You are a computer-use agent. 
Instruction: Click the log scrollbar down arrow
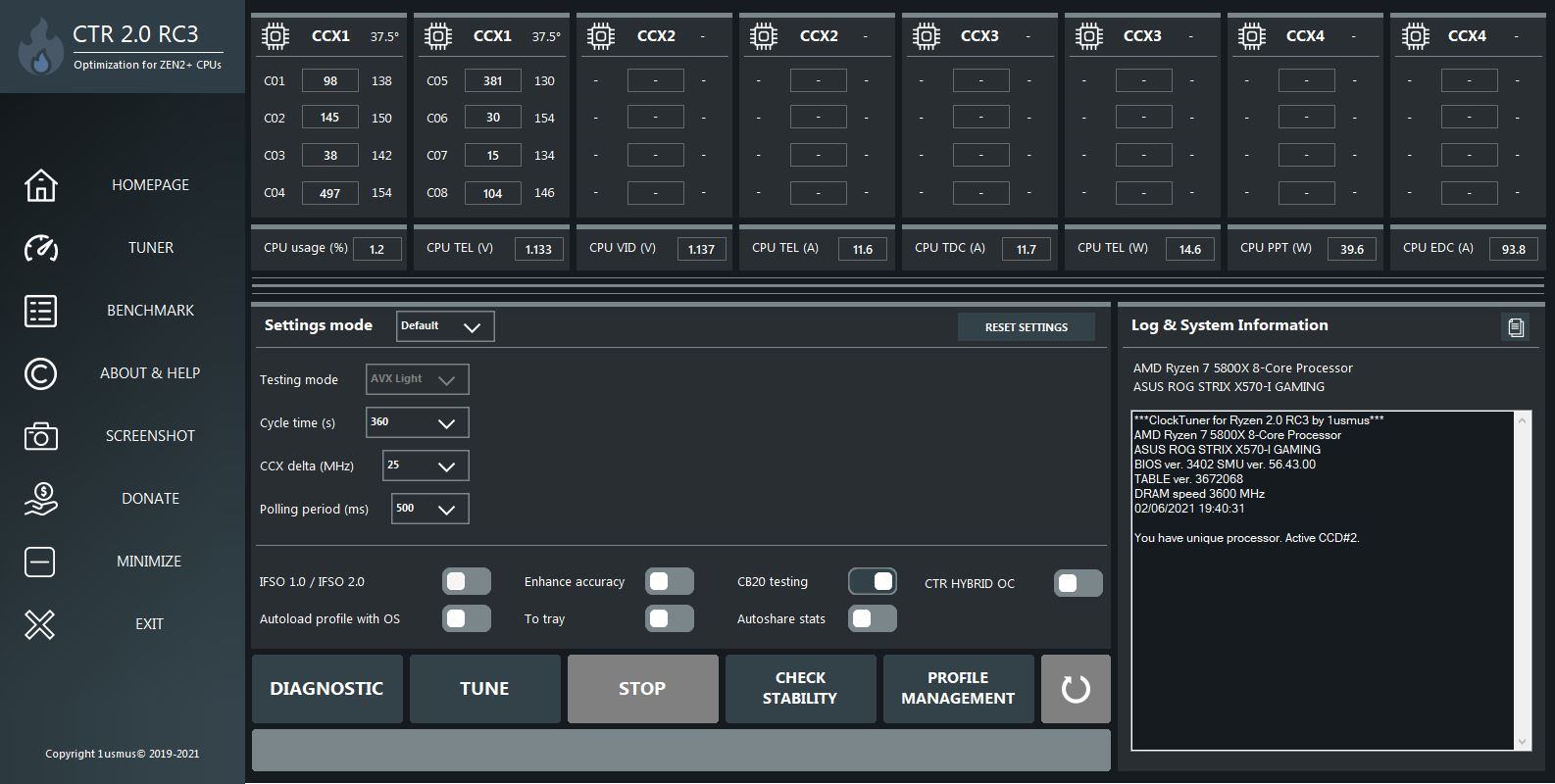coord(1522,742)
